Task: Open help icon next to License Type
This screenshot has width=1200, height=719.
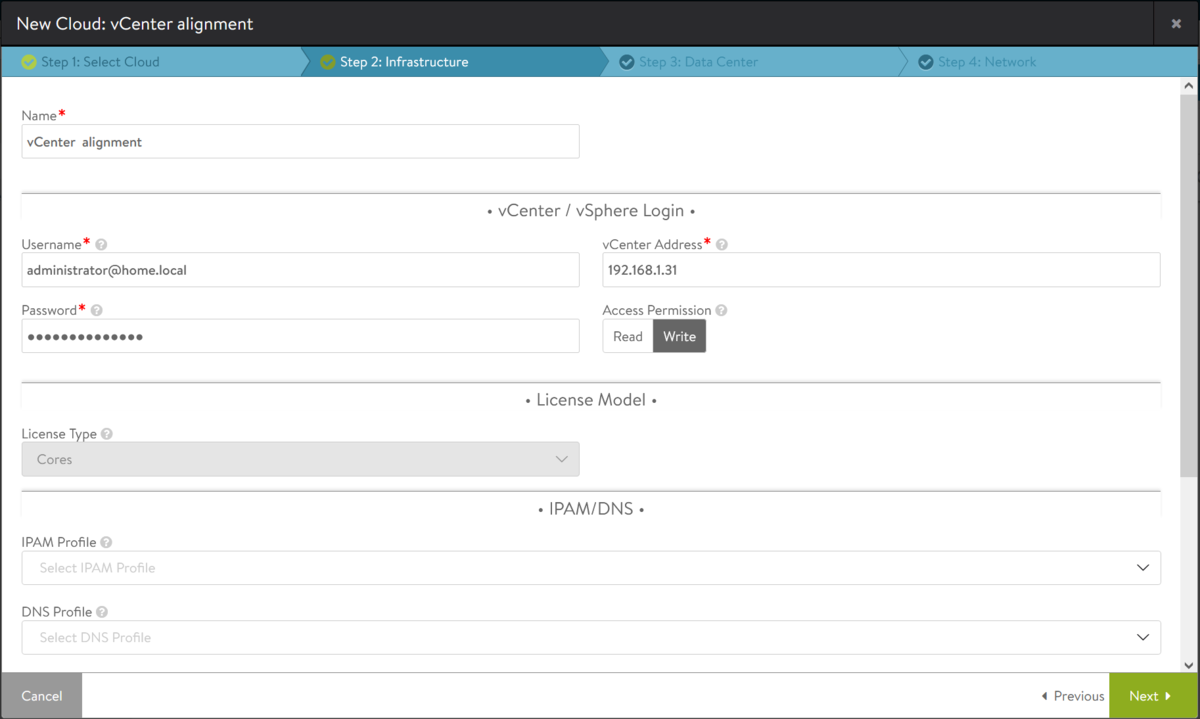Action: [x=106, y=434]
